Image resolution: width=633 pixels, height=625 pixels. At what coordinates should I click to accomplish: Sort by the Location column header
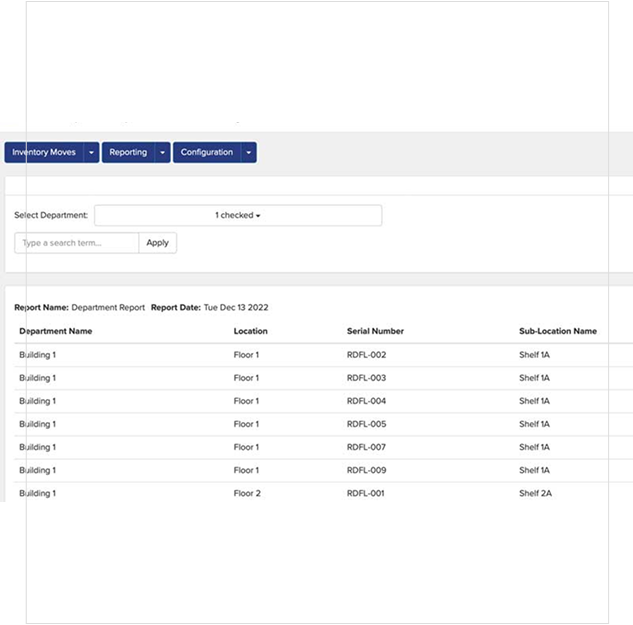250,331
